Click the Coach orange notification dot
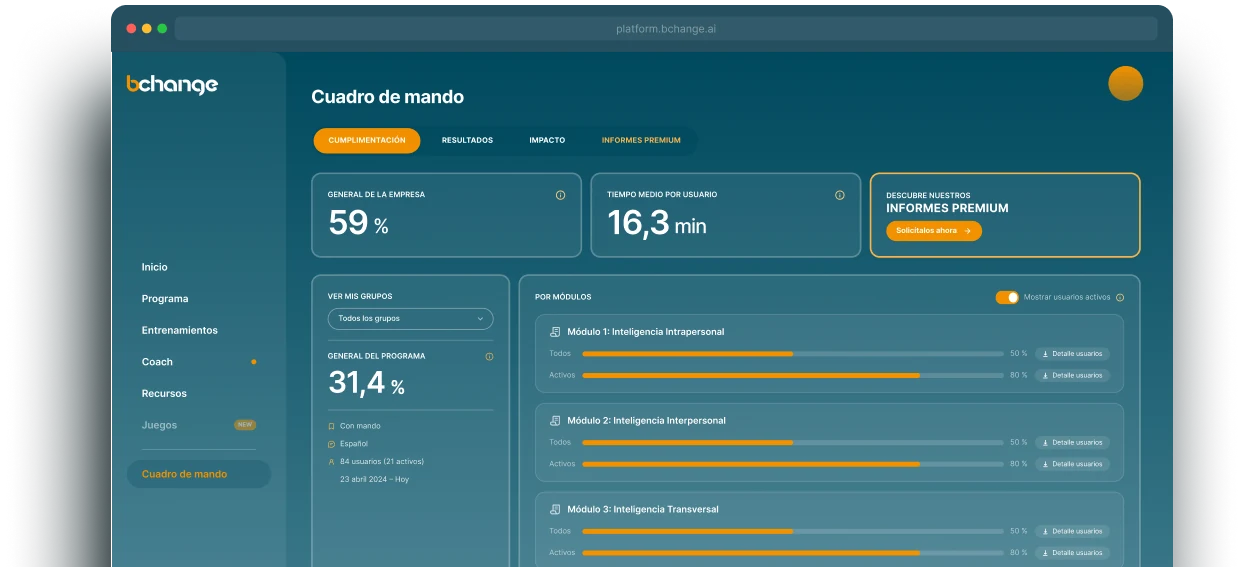 click(253, 362)
